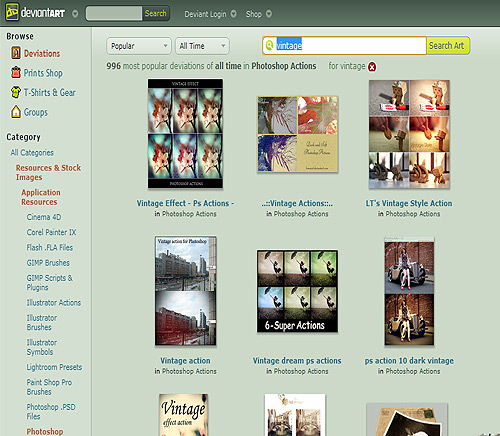Open the Groups link

(36, 112)
